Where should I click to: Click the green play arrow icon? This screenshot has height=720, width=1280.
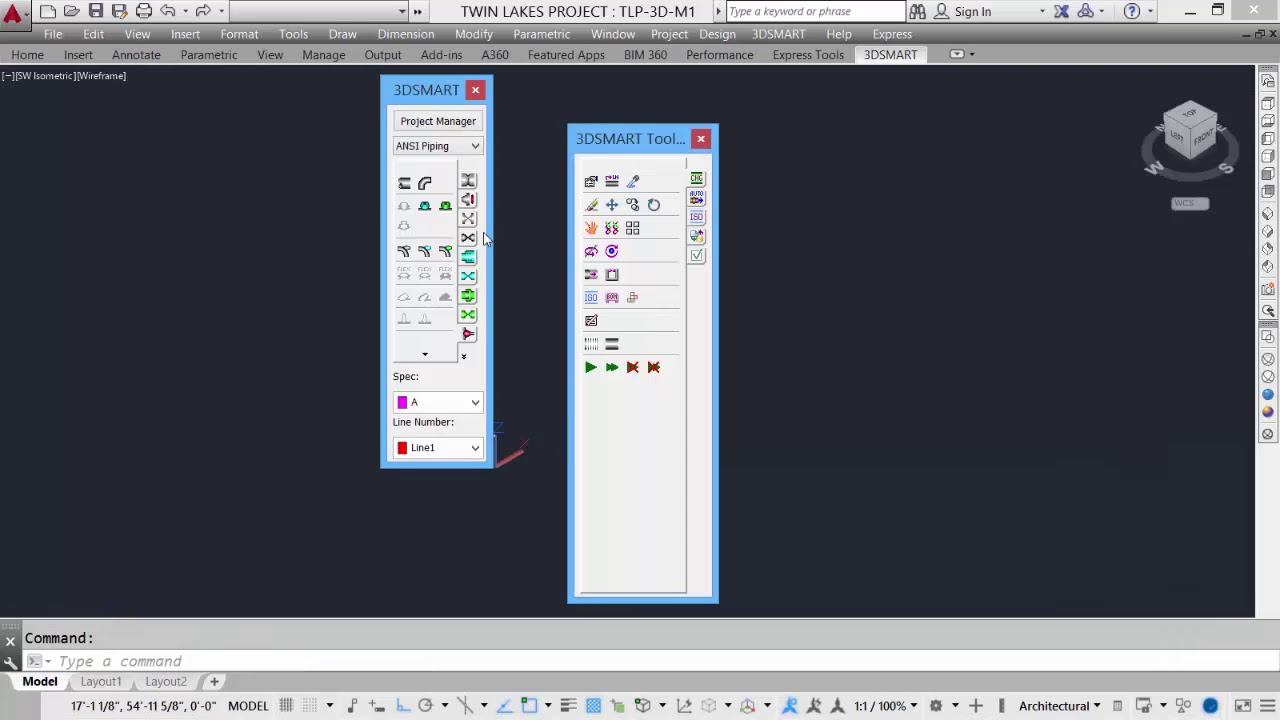pyautogui.click(x=591, y=367)
